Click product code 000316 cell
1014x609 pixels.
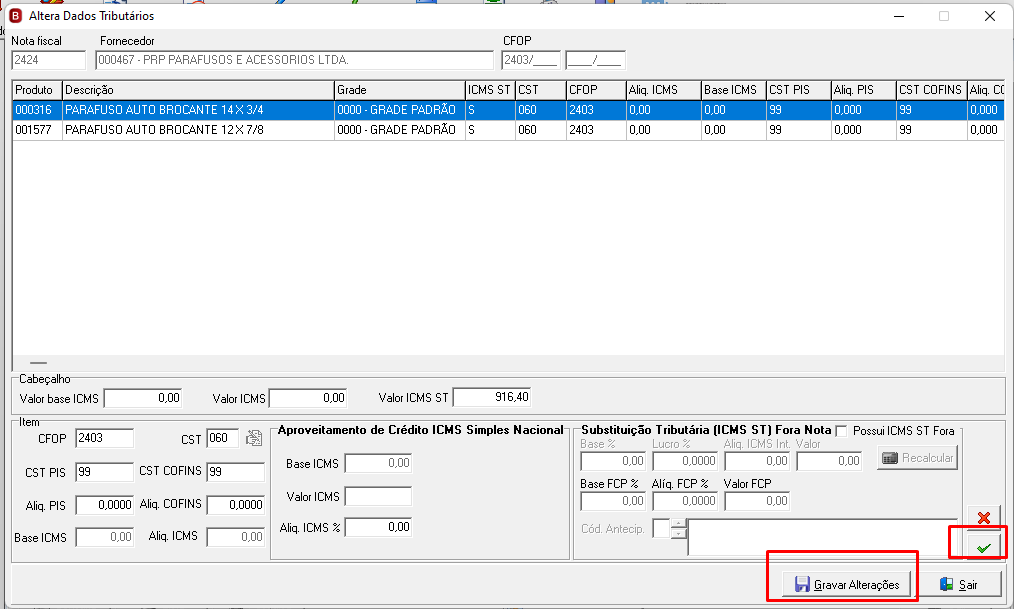tap(38, 110)
